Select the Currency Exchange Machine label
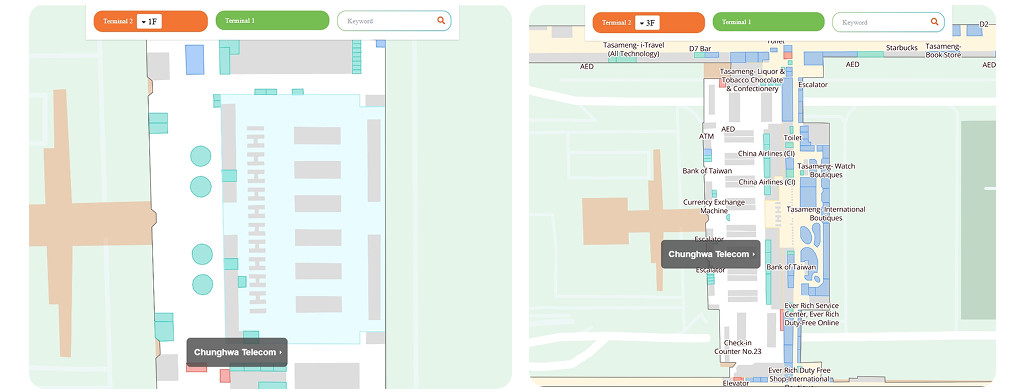Image resolution: width=1024 pixels, height=392 pixels. 714,206
